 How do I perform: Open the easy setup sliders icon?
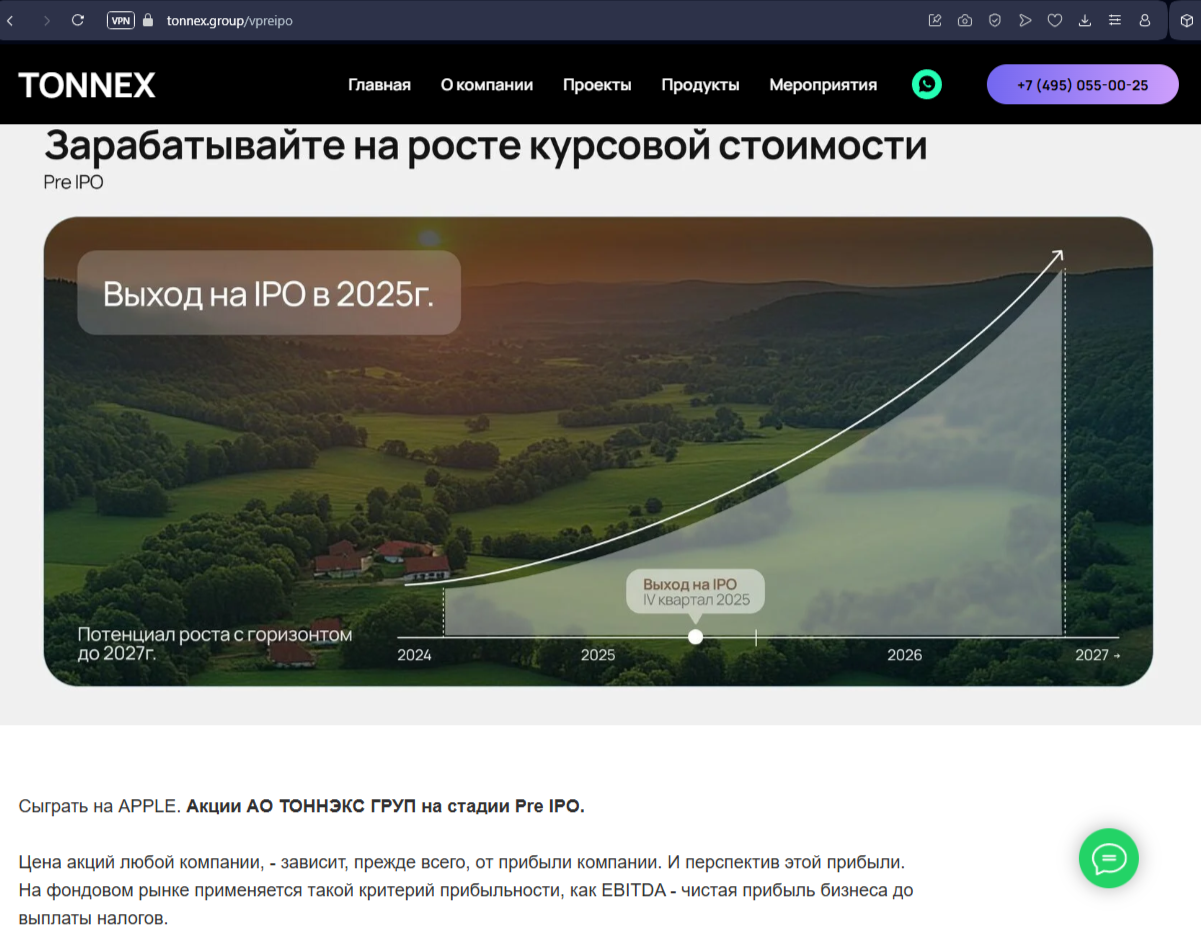[1115, 20]
